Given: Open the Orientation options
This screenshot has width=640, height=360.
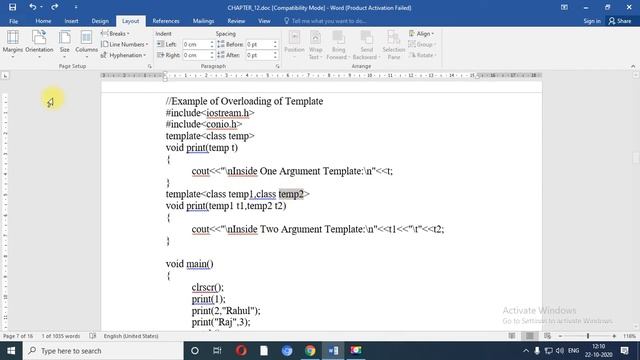Looking at the screenshot, I should pyautogui.click(x=39, y=44).
